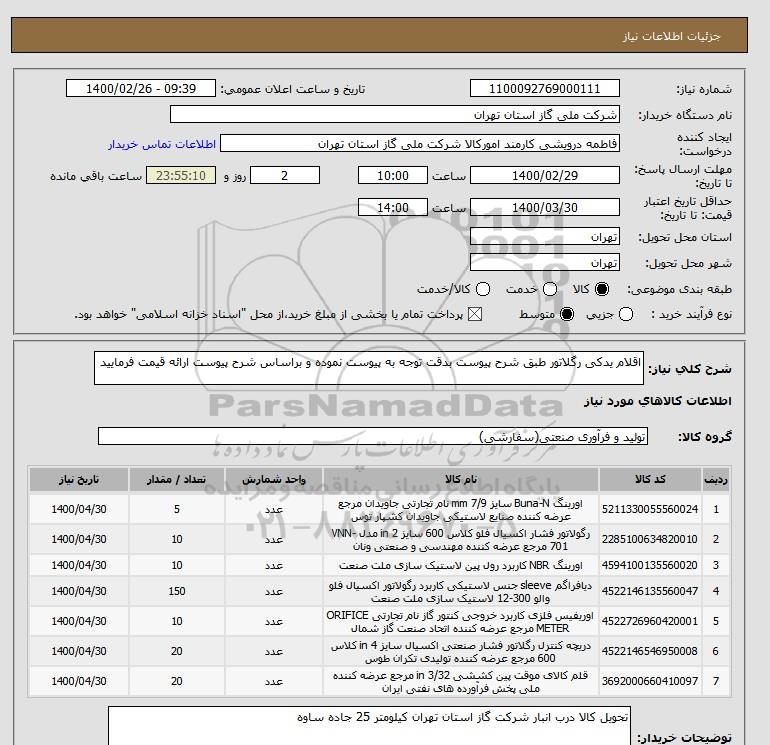This screenshot has height=745, width=770.
Task: Click quantity 5 in row 1
Action: [177, 510]
